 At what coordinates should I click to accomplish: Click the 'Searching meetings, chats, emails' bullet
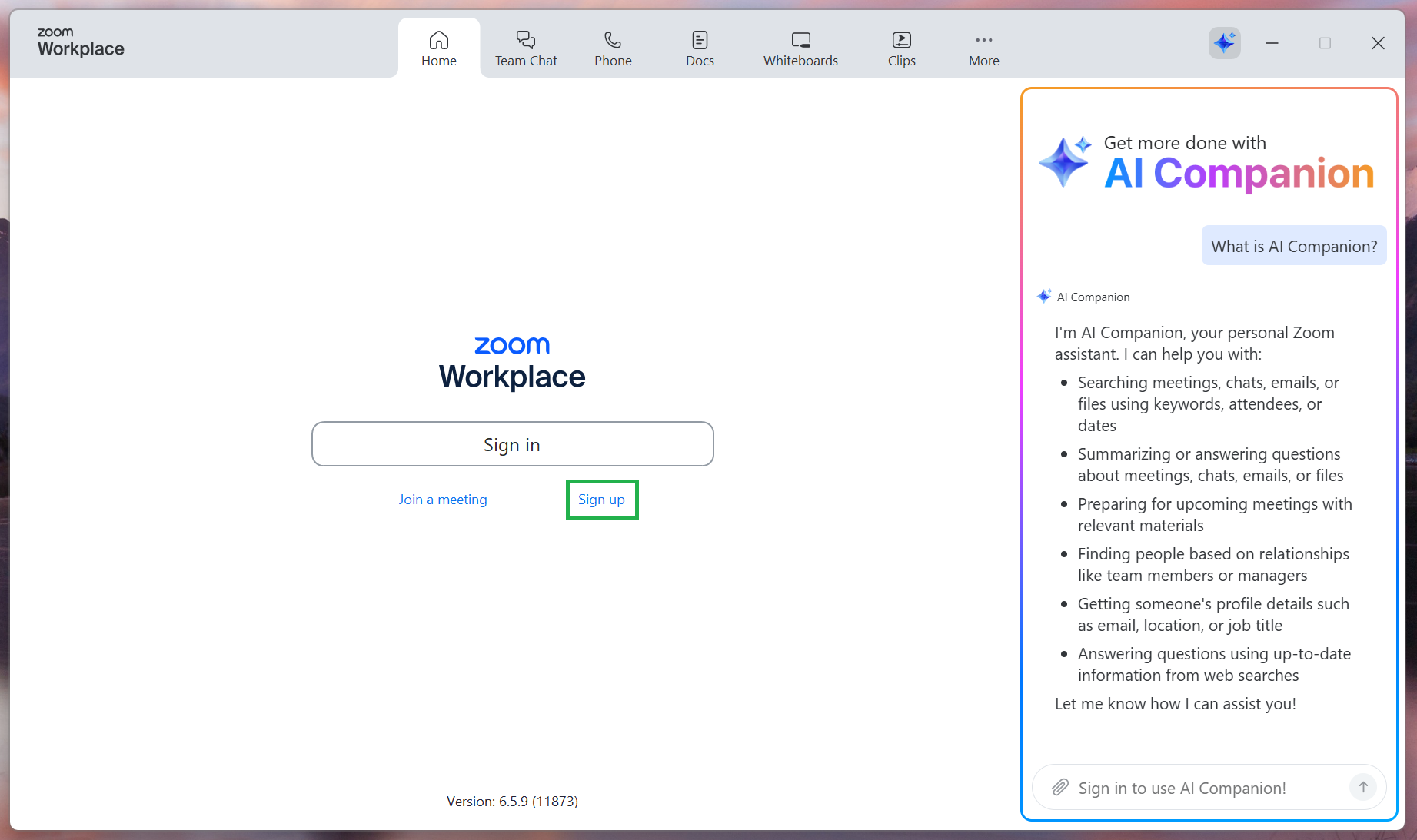1209,404
